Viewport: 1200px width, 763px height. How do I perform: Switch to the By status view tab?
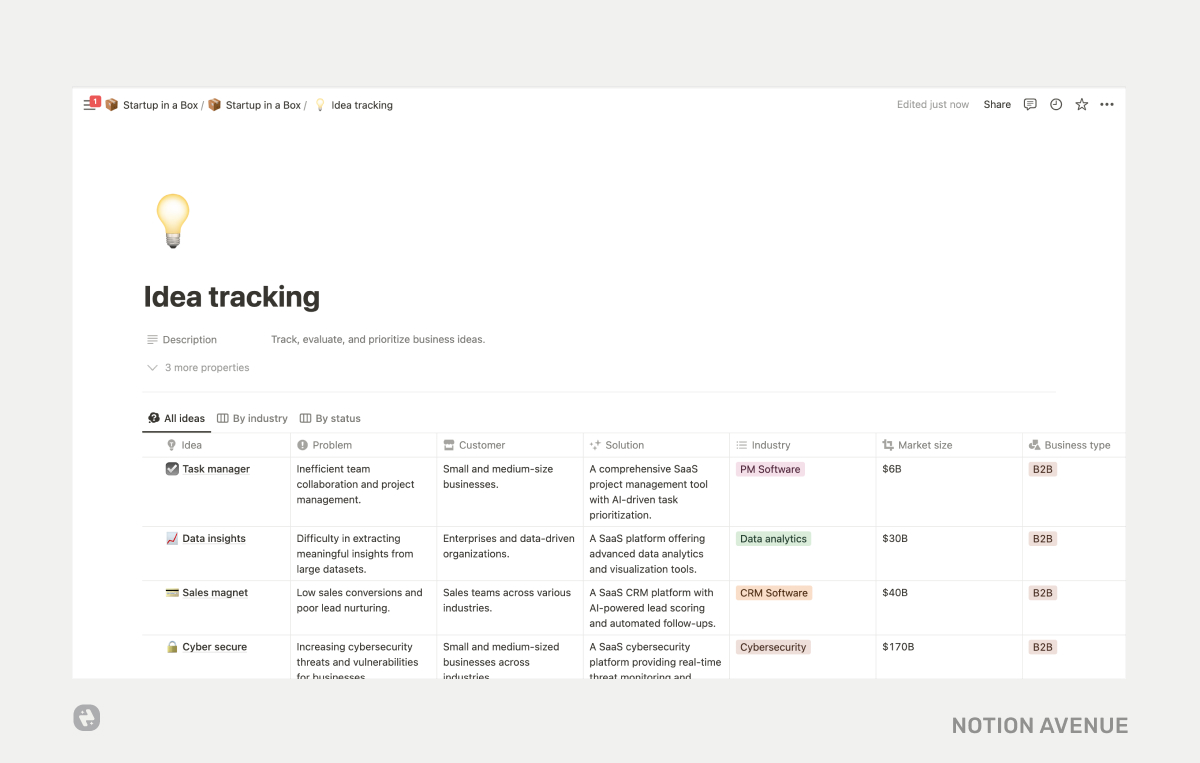pos(329,418)
